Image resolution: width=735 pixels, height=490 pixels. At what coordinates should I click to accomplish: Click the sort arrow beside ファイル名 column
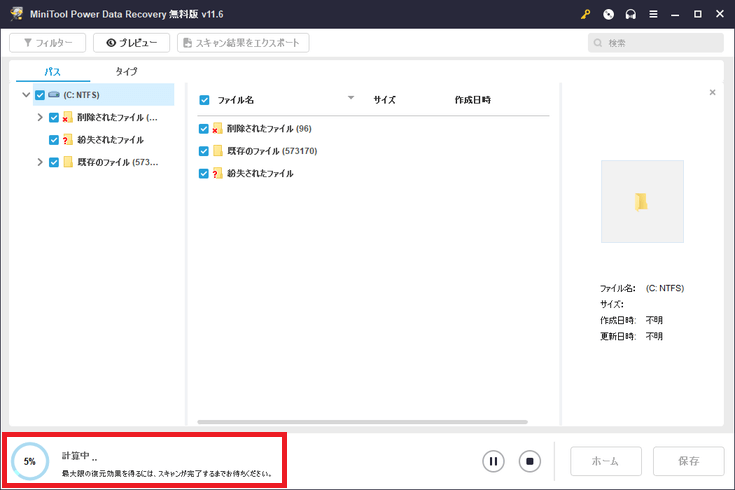[351, 98]
